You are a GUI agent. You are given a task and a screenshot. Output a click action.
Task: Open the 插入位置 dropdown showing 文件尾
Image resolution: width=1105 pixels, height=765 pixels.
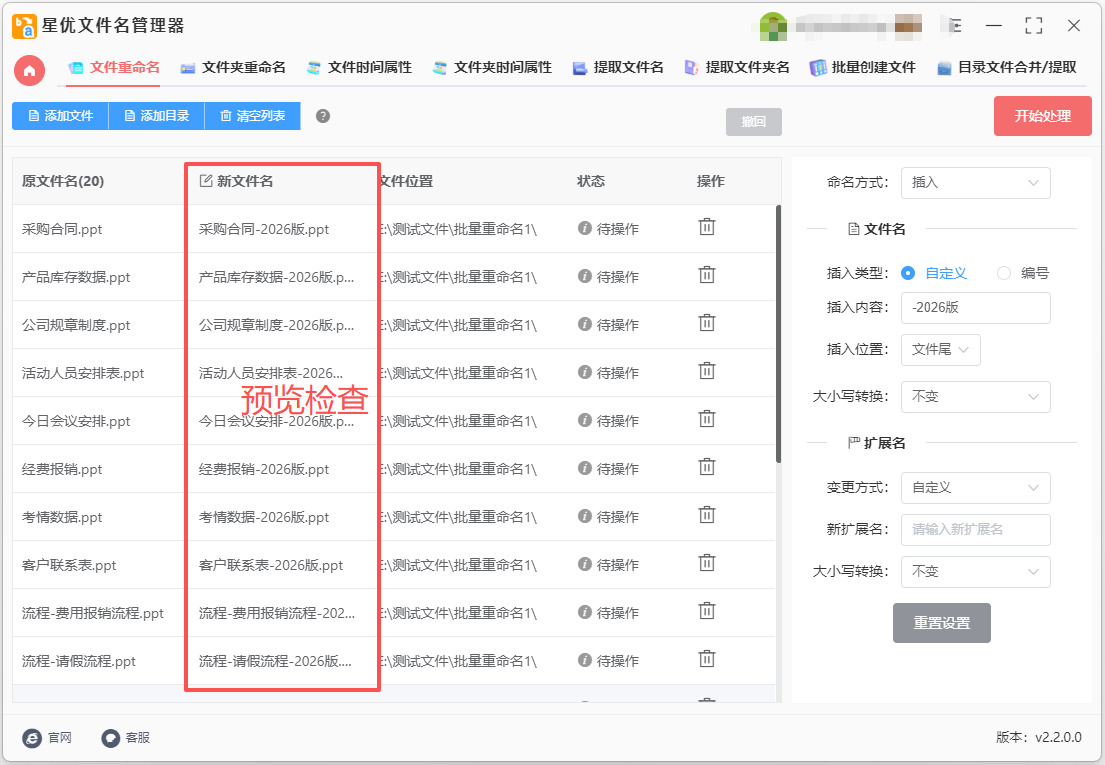click(x=940, y=349)
